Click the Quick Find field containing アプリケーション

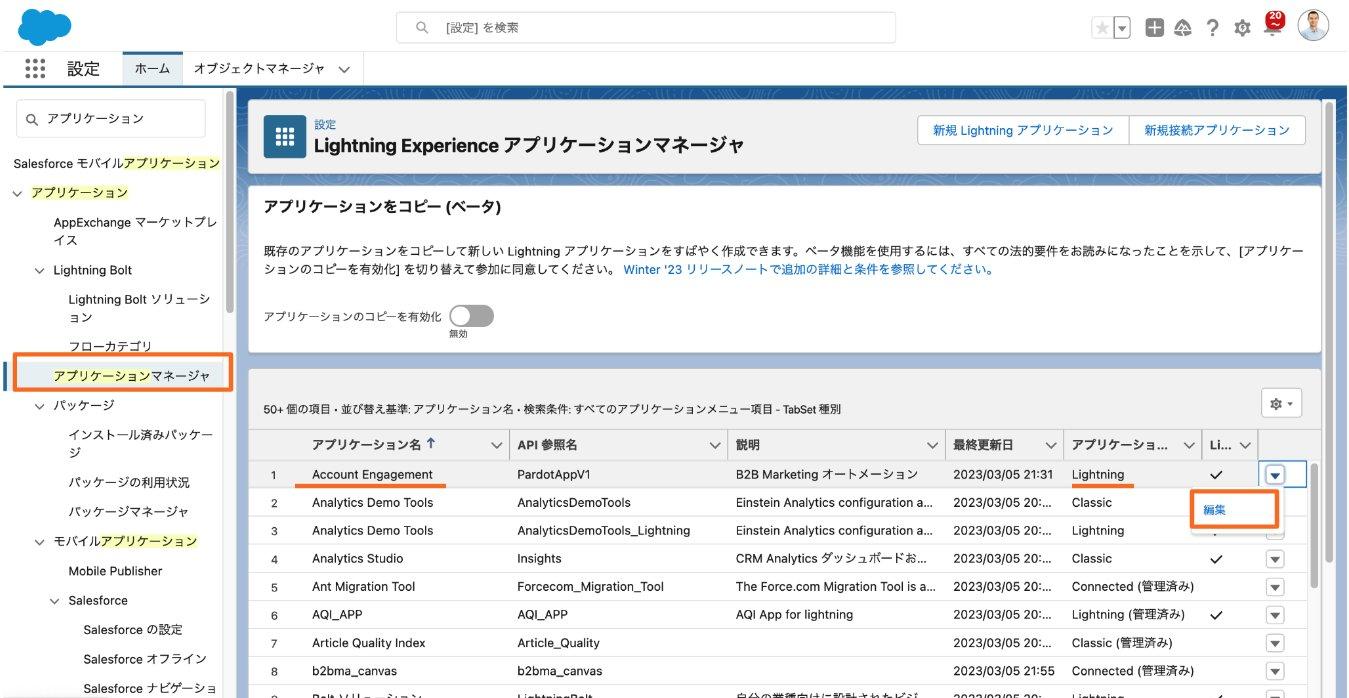(x=111, y=118)
